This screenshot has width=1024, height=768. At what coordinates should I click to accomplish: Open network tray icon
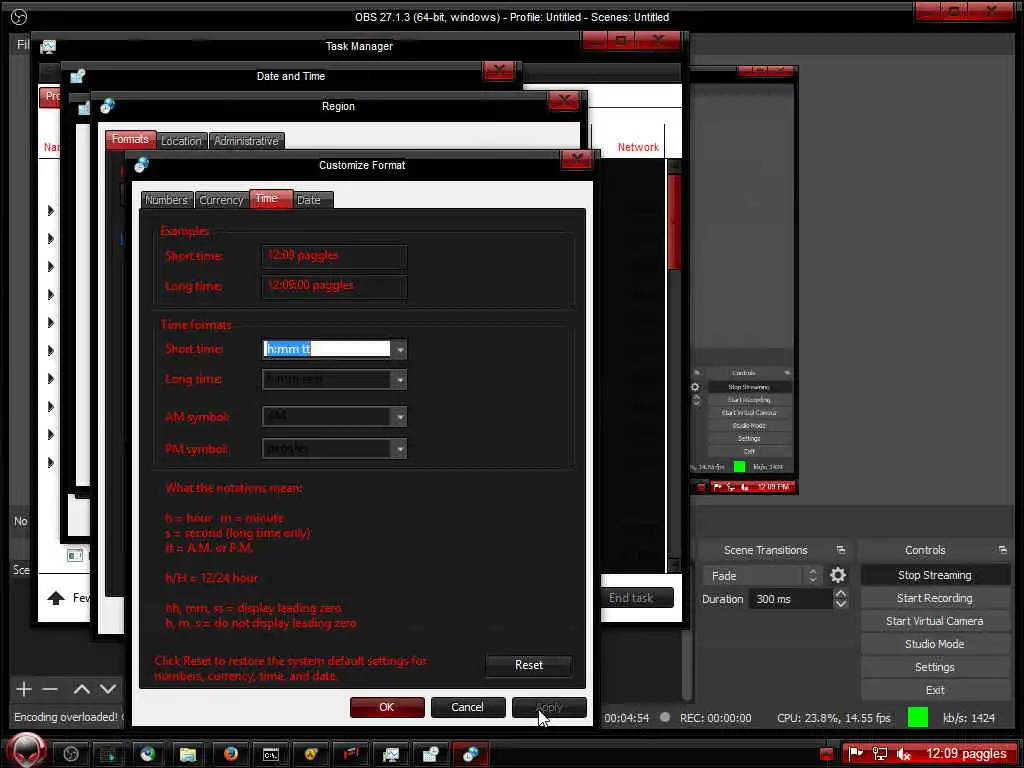pyautogui.click(x=880, y=754)
